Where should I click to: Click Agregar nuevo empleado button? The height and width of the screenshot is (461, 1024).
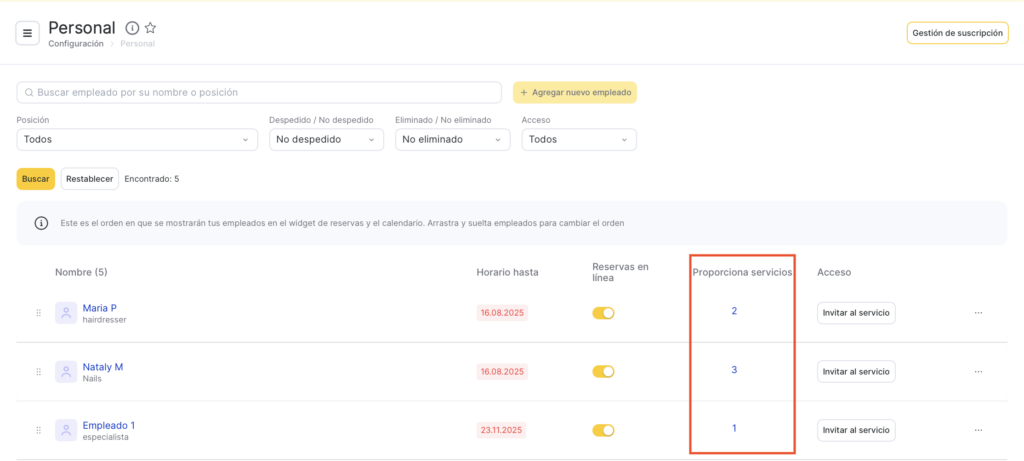[575, 92]
